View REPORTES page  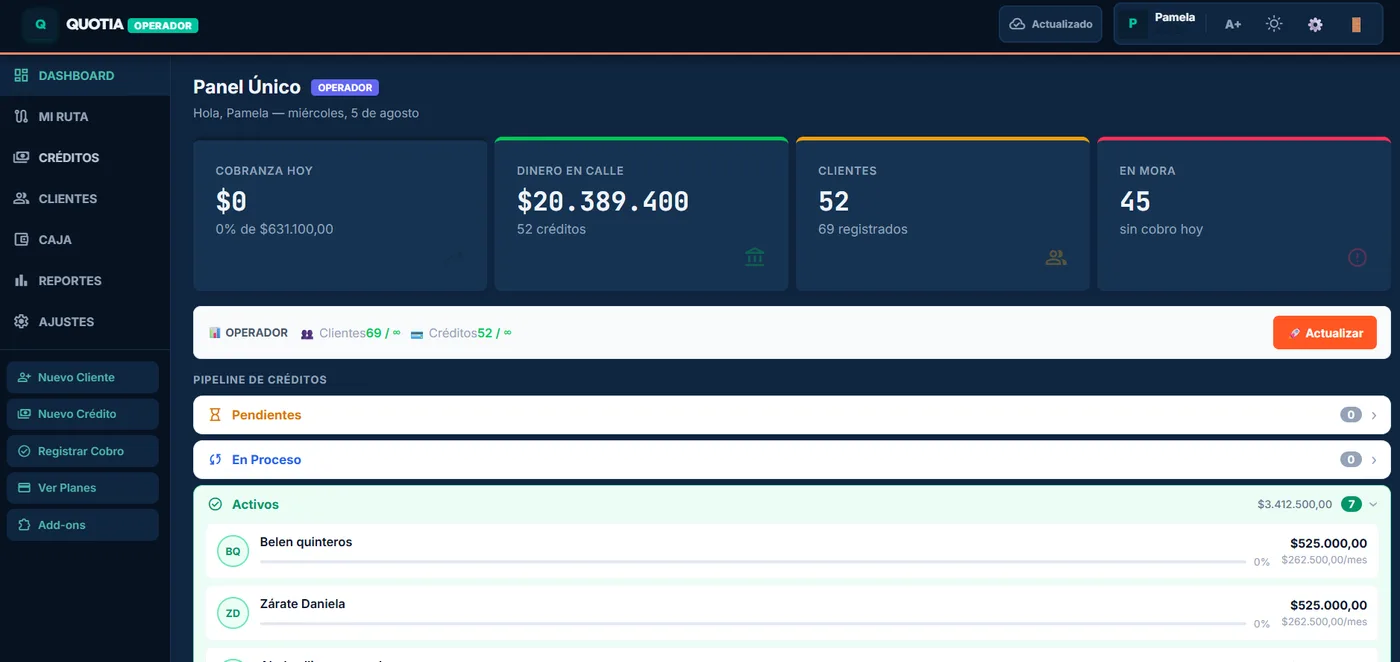click(x=85, y=280)
